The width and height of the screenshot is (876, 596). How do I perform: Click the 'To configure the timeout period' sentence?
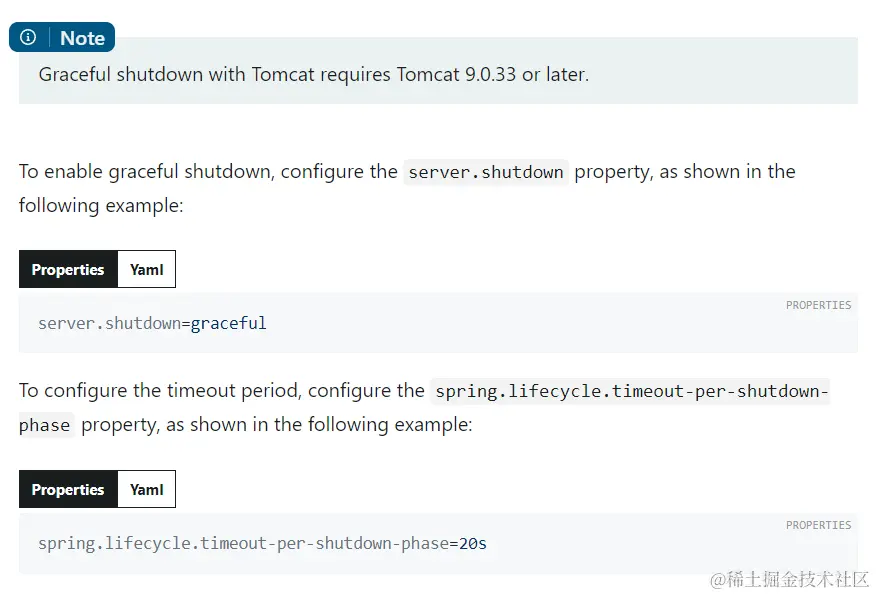(x=220, y=391)
